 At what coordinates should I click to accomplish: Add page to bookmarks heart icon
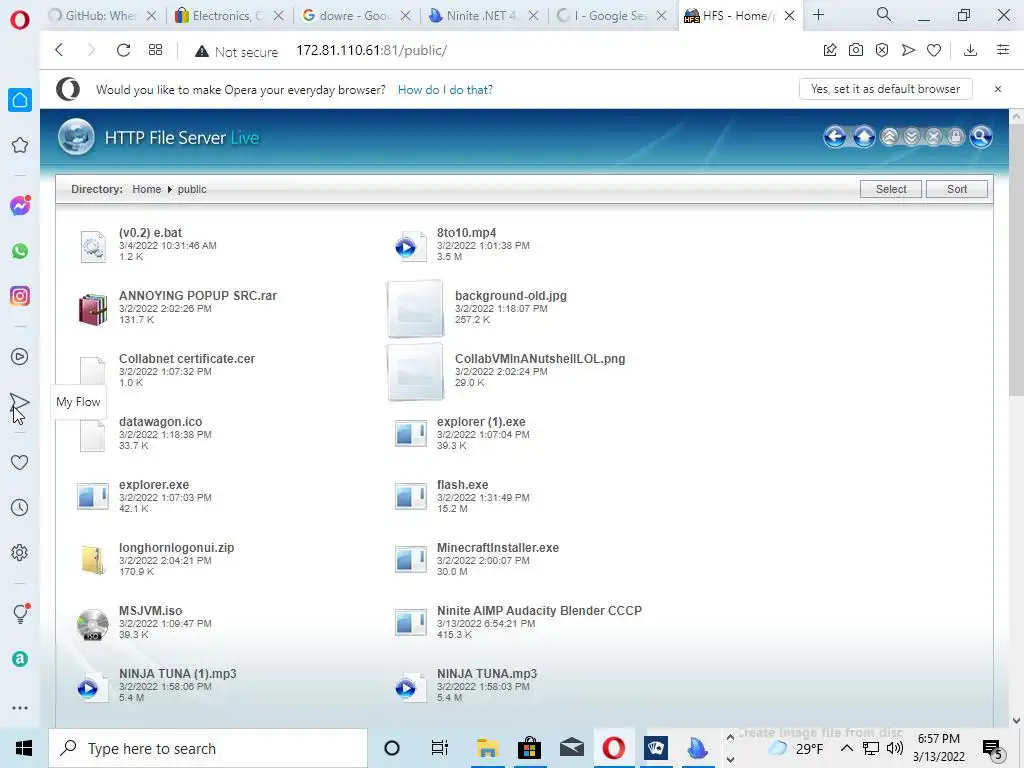point(934,50)
